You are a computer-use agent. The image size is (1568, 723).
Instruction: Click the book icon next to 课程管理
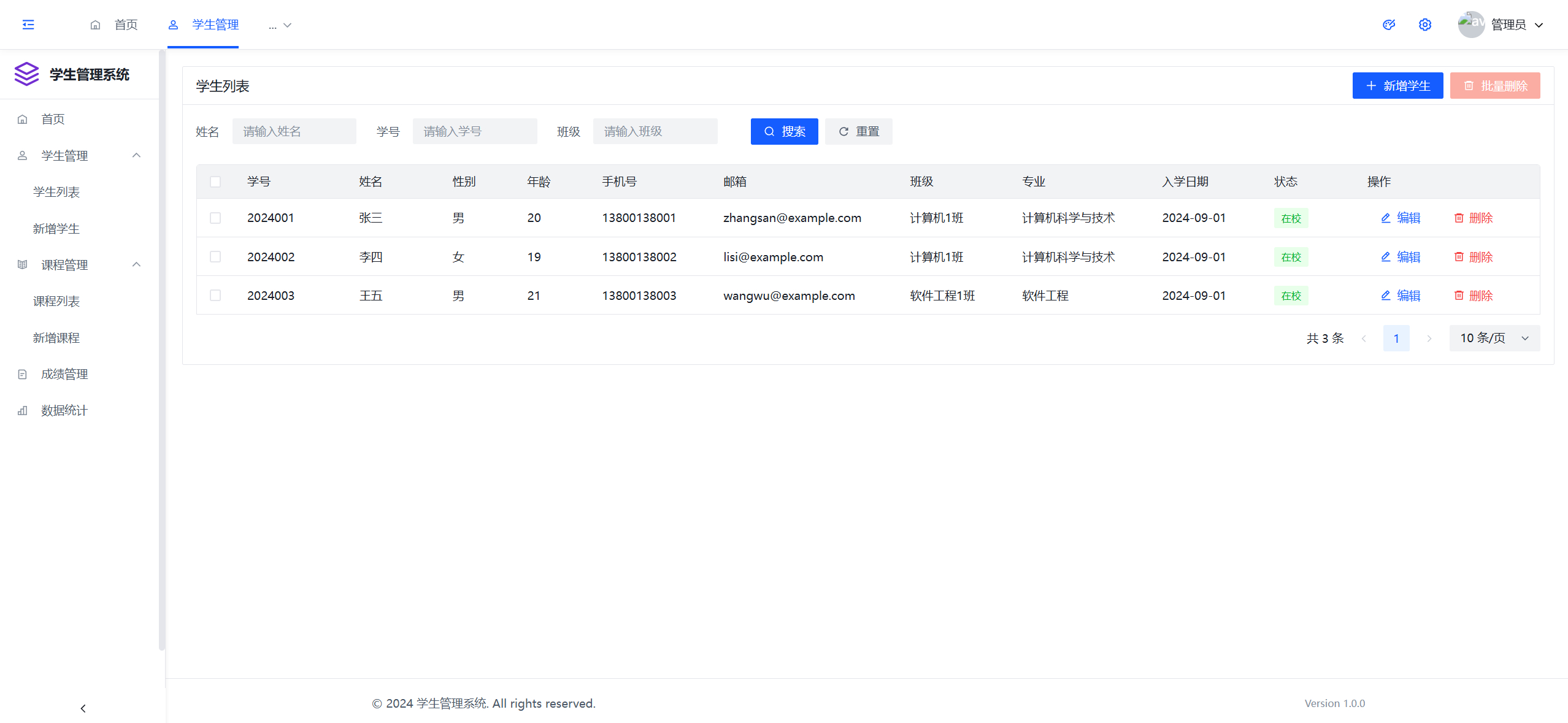coord(23,265)
